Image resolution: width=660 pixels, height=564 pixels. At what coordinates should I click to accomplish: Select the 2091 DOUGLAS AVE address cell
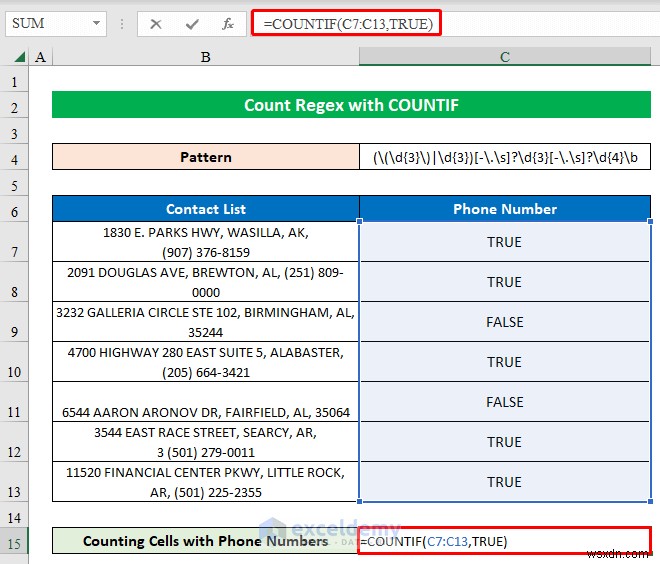click(x=206, y=282)
